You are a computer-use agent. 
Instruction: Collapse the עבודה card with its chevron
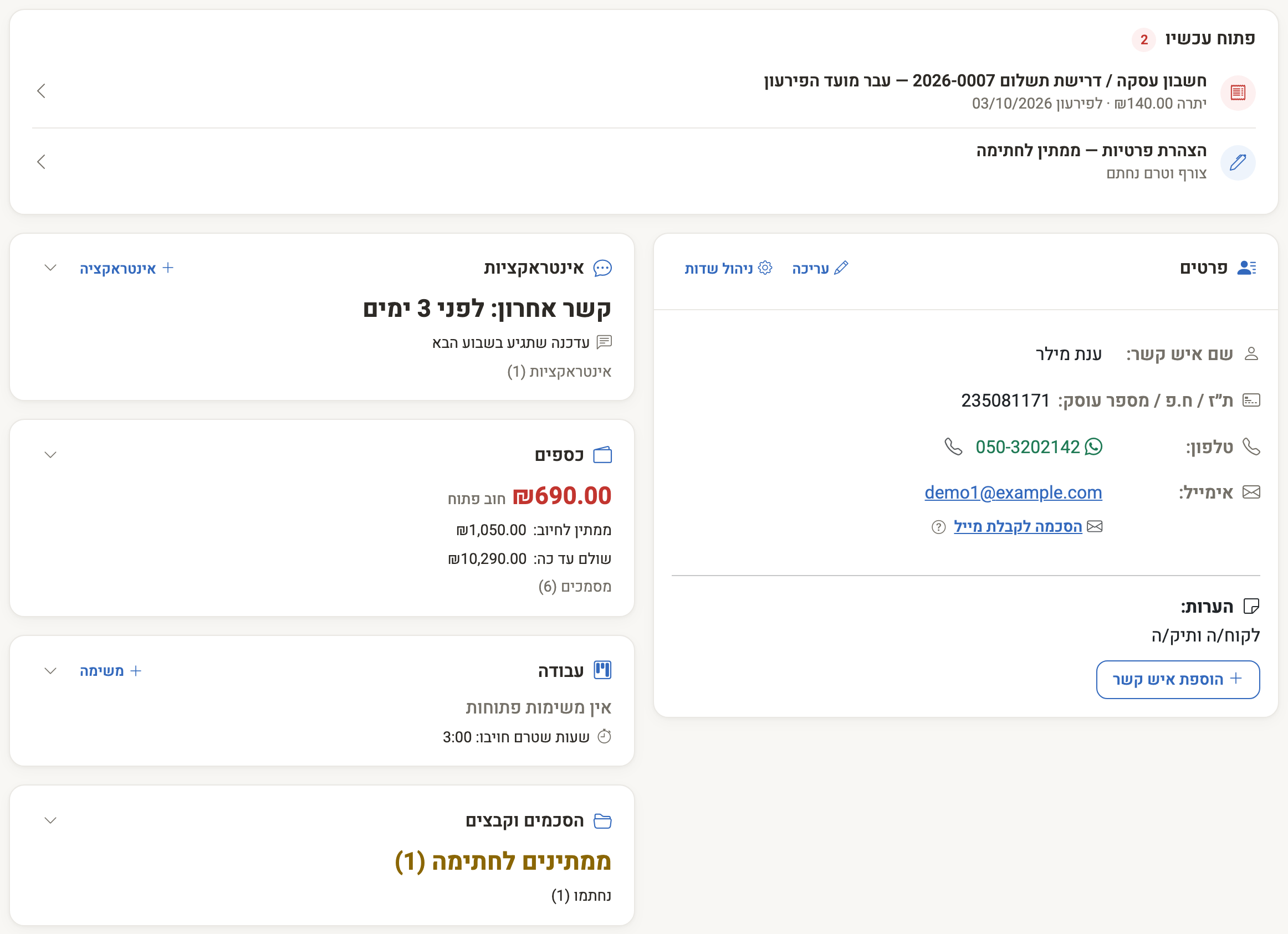[50, 670]
